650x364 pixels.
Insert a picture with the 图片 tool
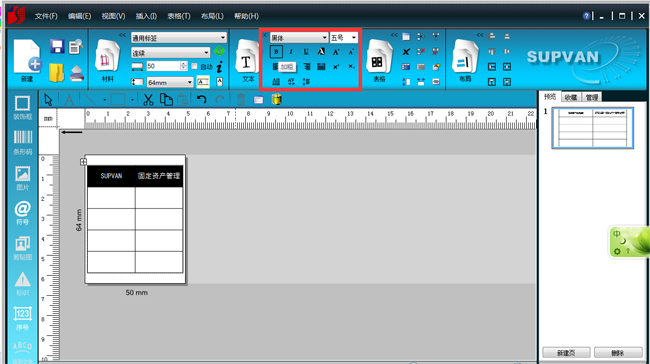tap(23, 178)
